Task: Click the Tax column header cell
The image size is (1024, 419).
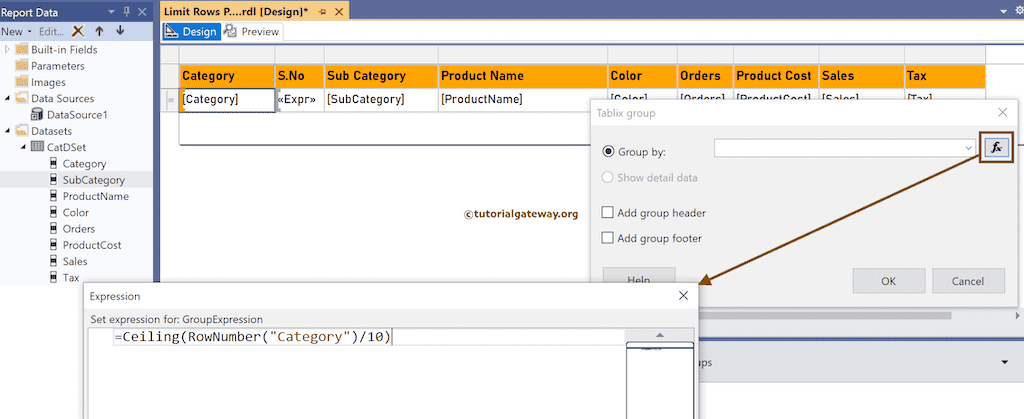Action: [x=944, y=76]
